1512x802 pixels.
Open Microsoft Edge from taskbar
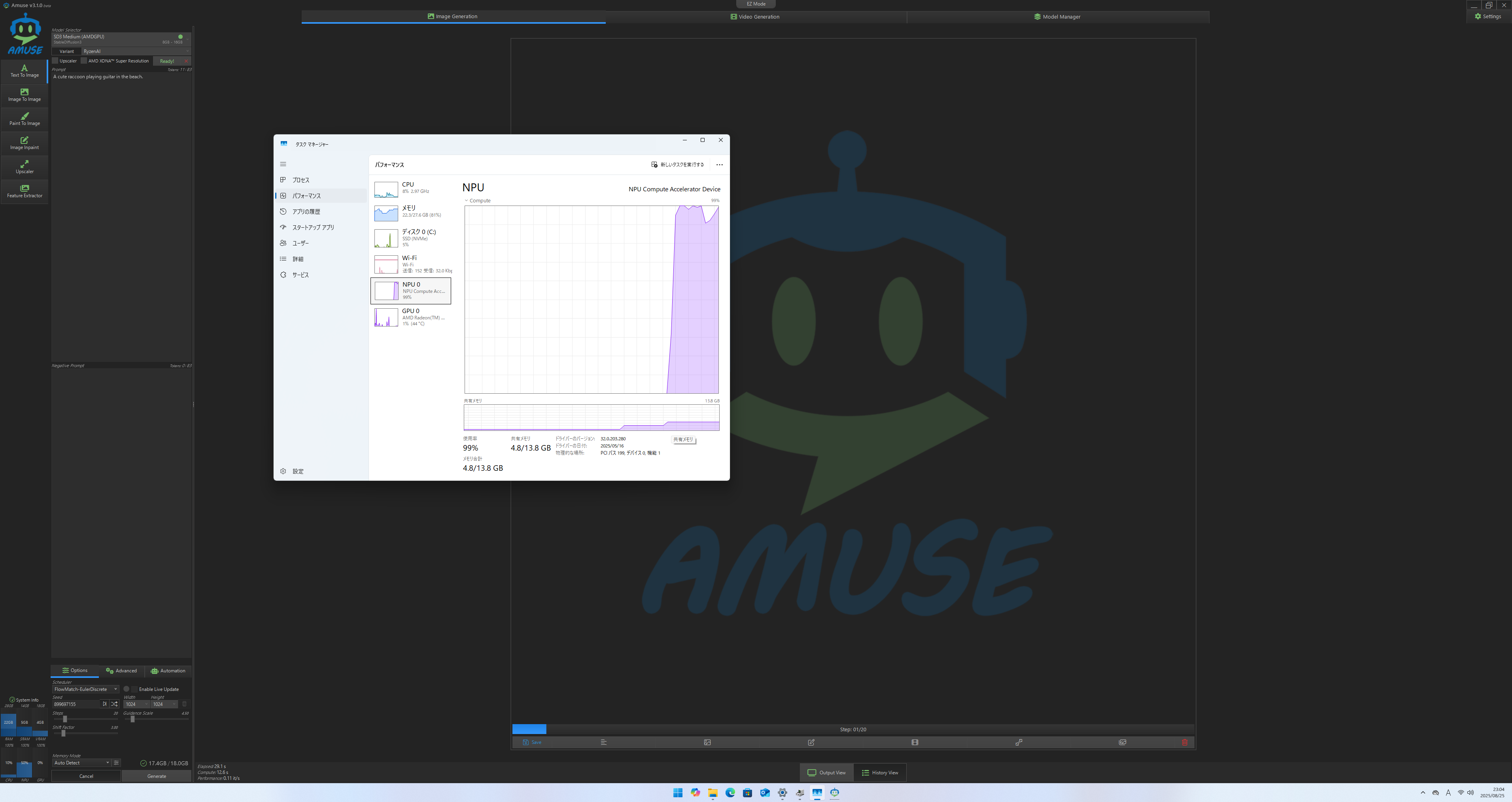coord(730,793)
